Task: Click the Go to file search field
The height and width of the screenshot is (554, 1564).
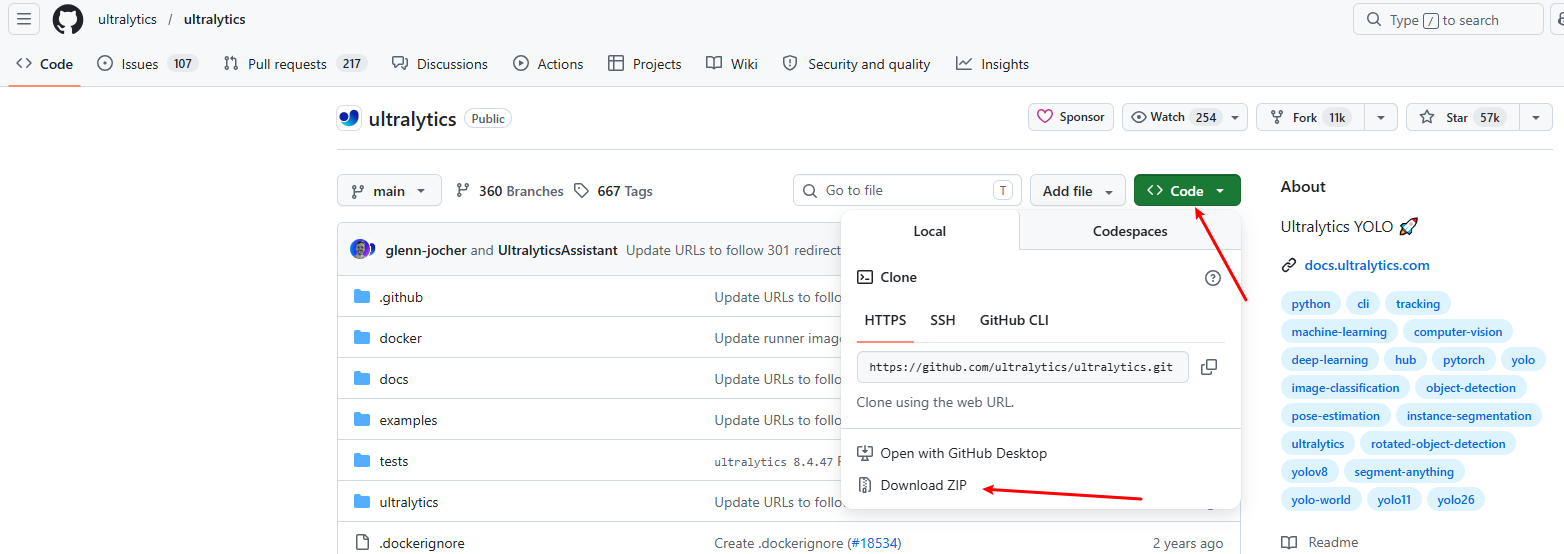Action: point(907,190)
